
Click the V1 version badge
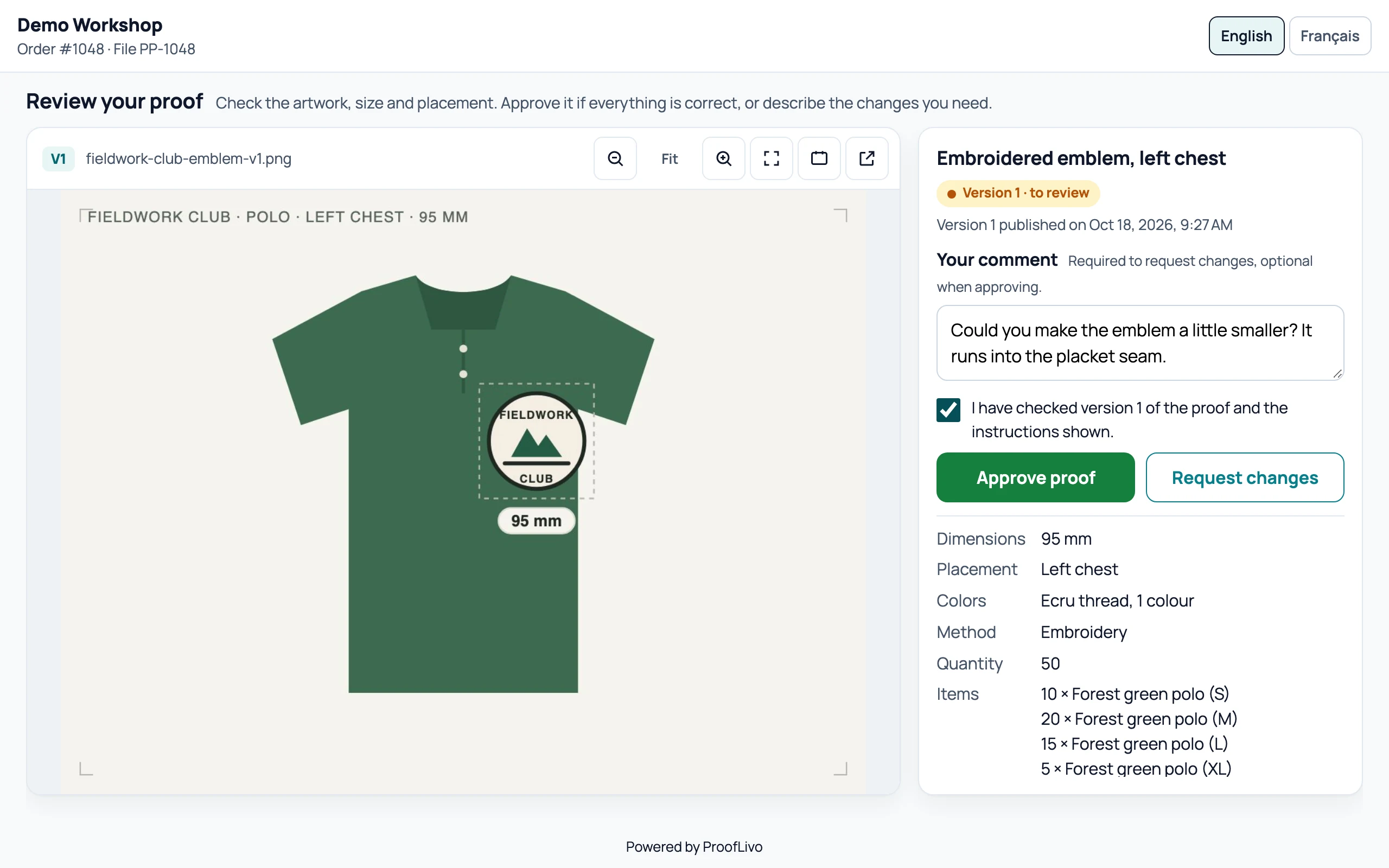pos(59,158)
